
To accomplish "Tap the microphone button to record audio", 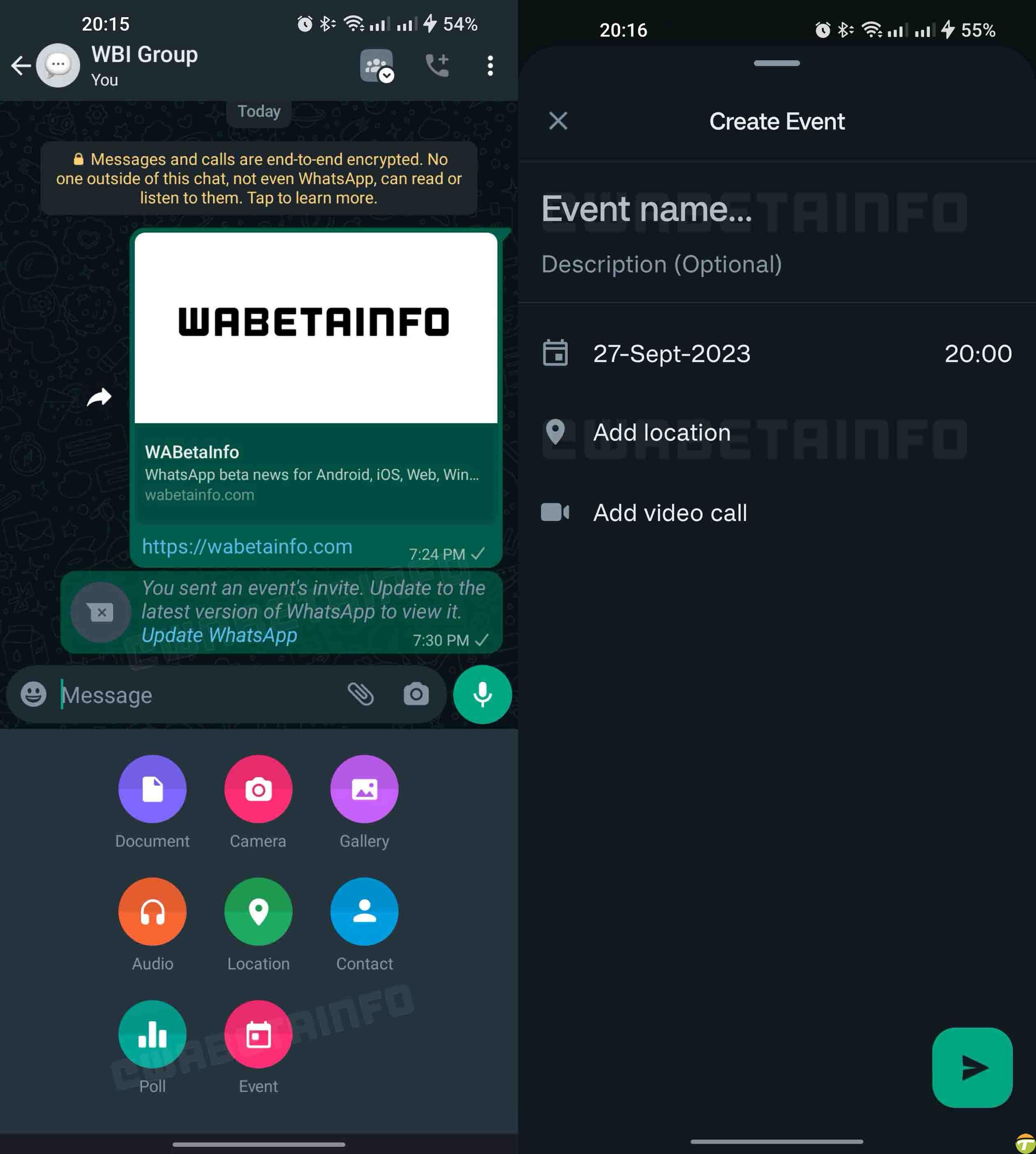I will [483, 694].
